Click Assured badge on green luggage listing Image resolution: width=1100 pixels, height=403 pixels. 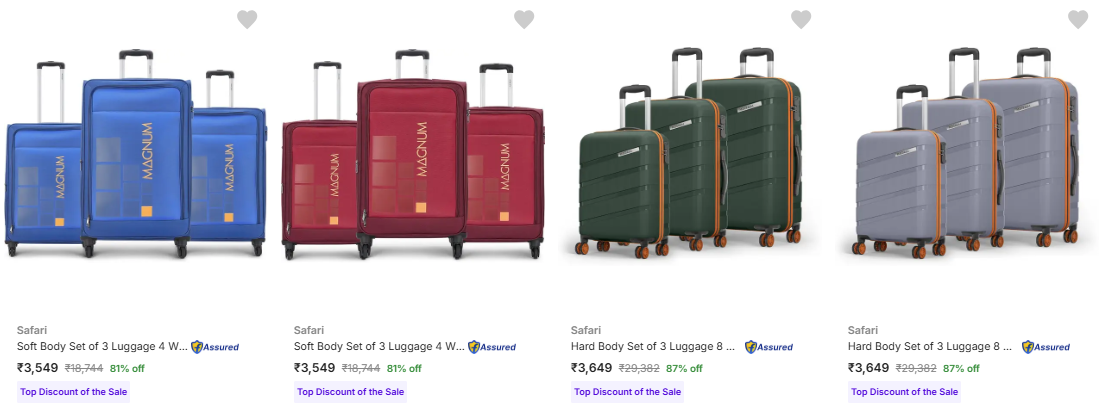click(769, 347)
